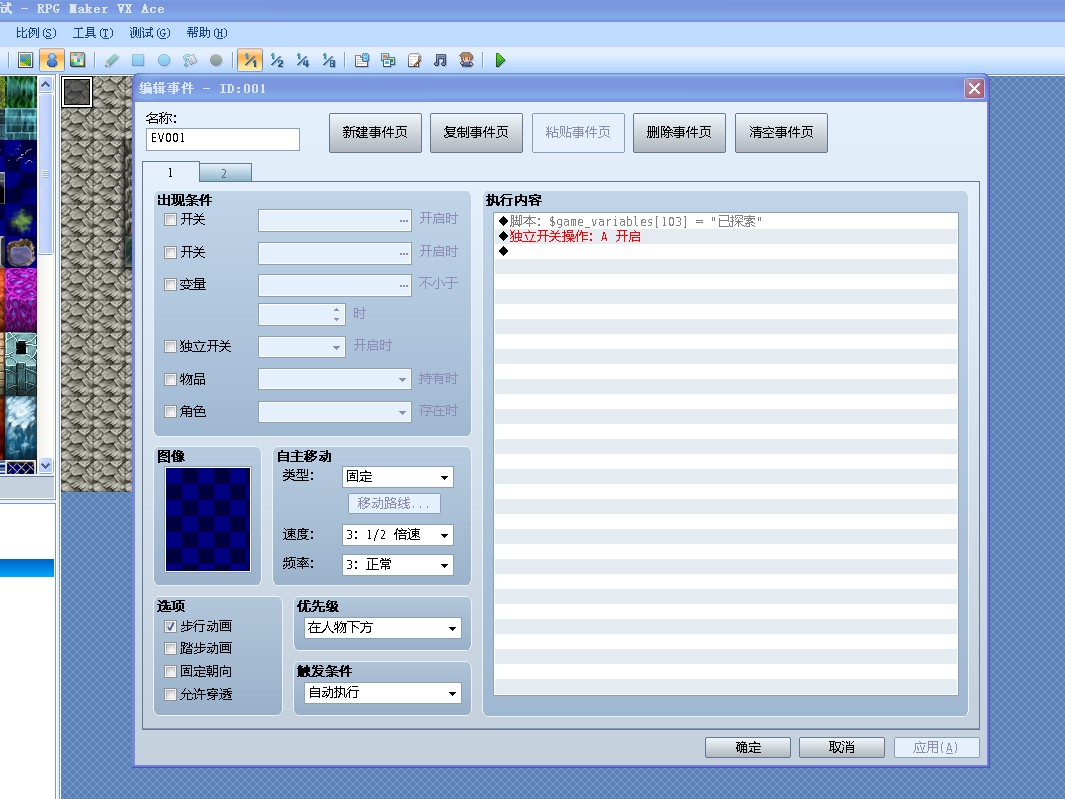The image size is (1065, 799).
Task: Open the character generator icon
Action: pos(466,60)
